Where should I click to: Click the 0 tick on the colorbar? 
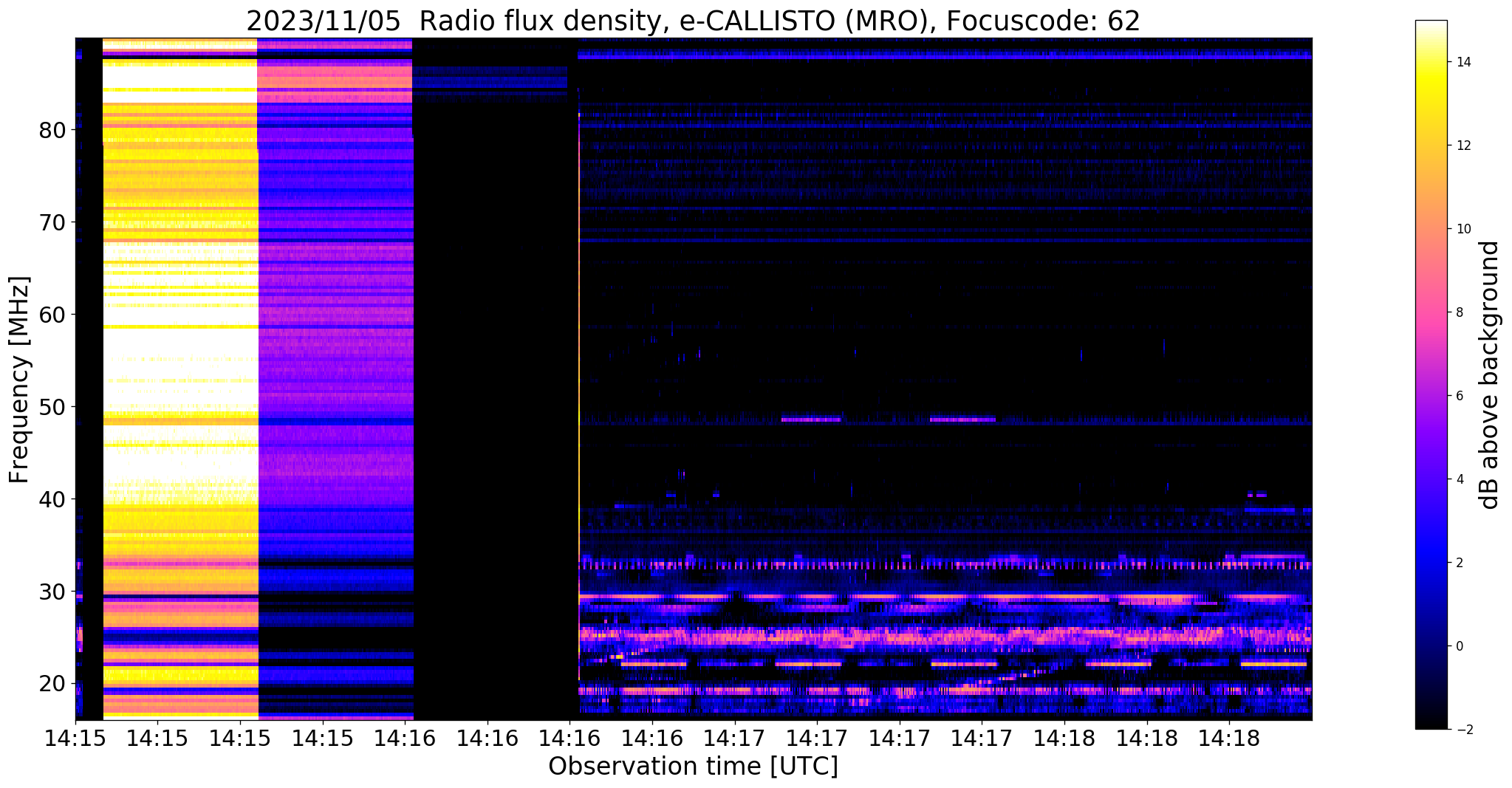click(x=1459, y=646)
